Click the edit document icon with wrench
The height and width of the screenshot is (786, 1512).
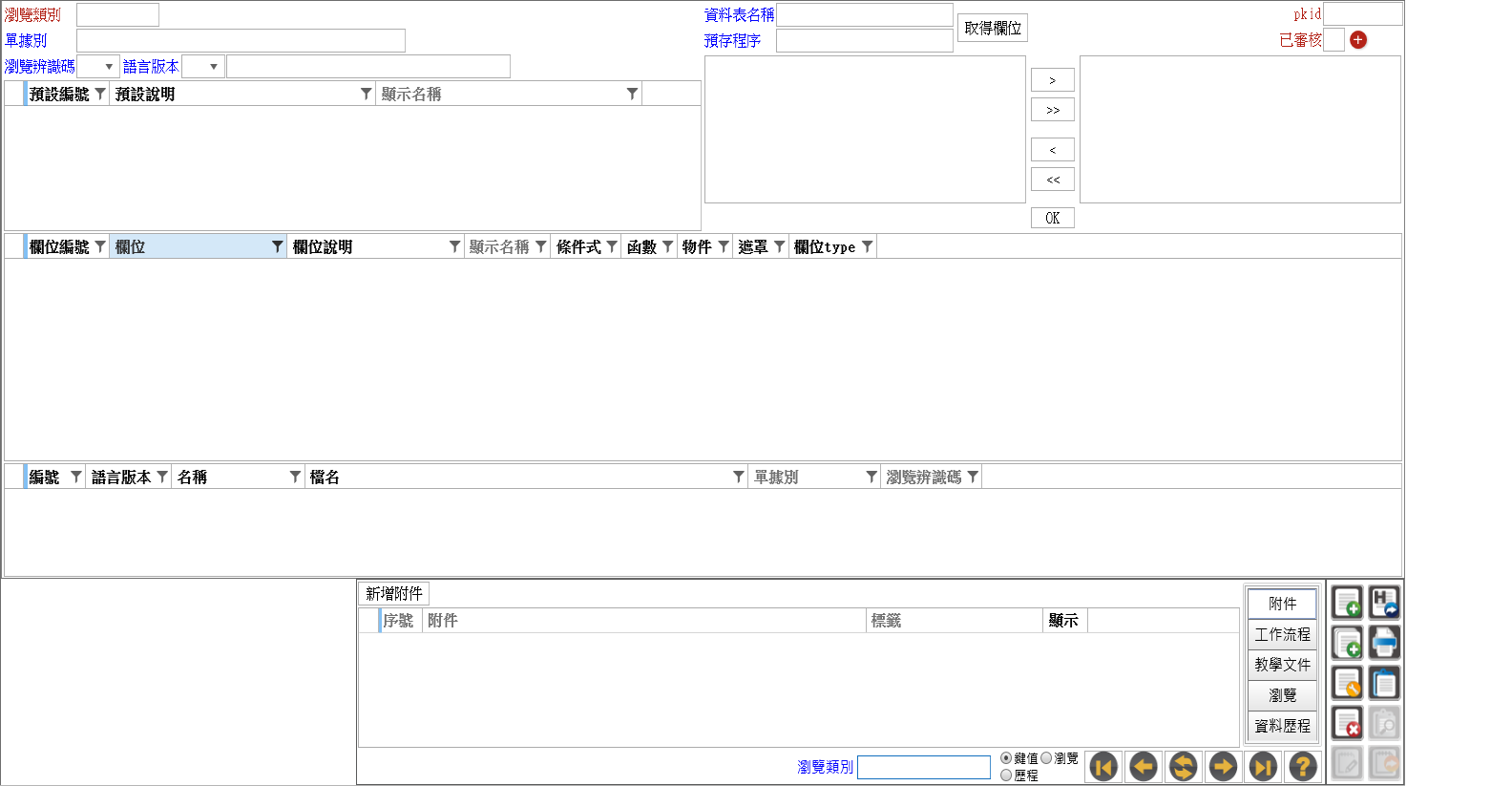[x=1347, y=684]
